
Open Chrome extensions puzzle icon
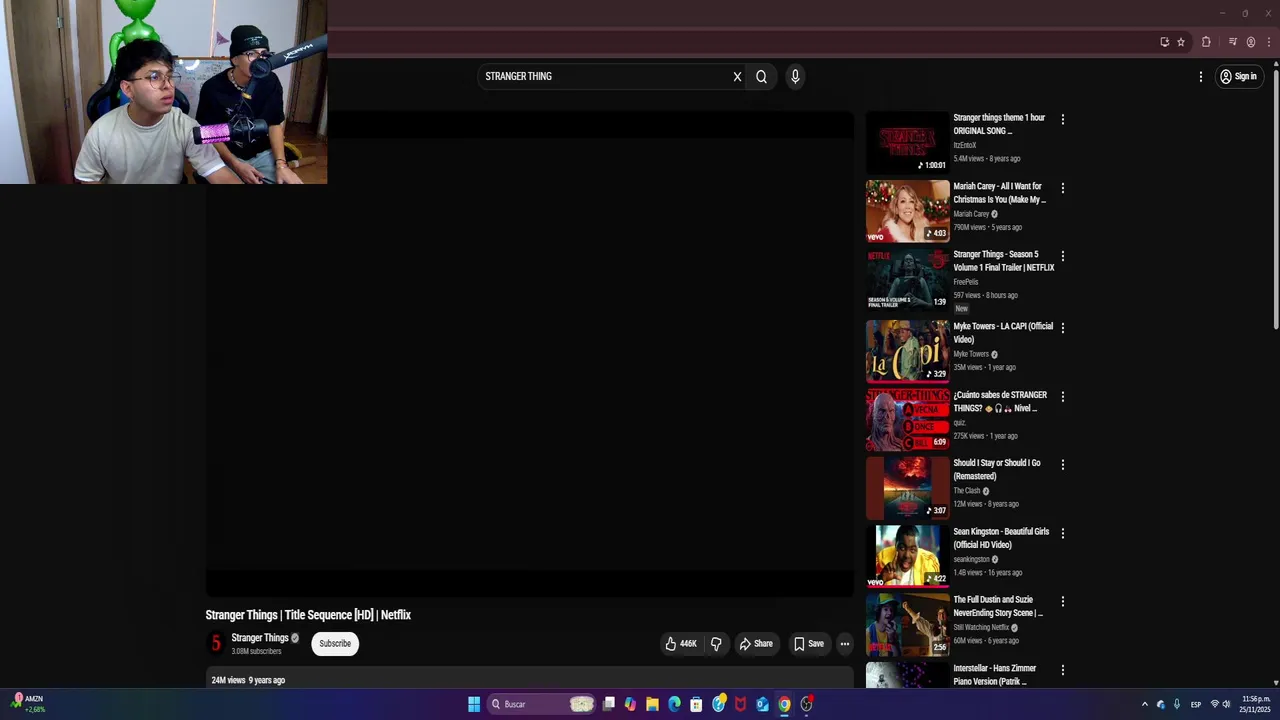click(x=1206, y=42)
